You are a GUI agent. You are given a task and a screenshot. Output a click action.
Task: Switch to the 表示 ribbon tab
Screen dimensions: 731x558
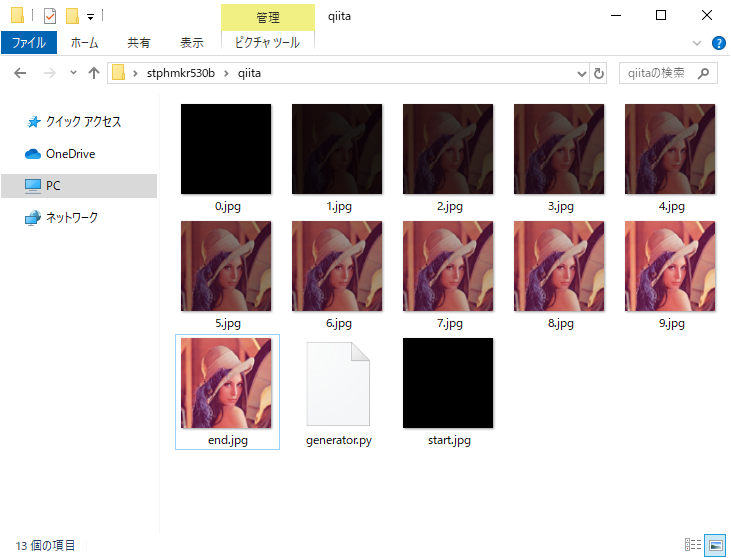click(192, 43)
